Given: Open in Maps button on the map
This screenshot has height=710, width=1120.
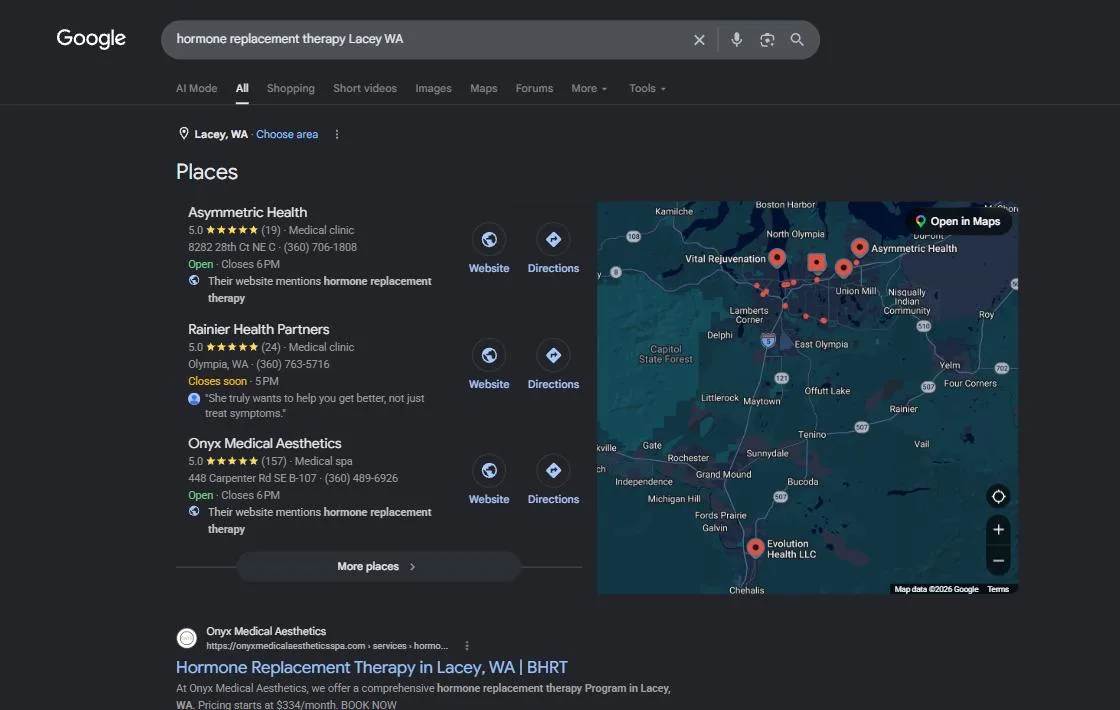Looking at the screenshot, I should point(959,221).
